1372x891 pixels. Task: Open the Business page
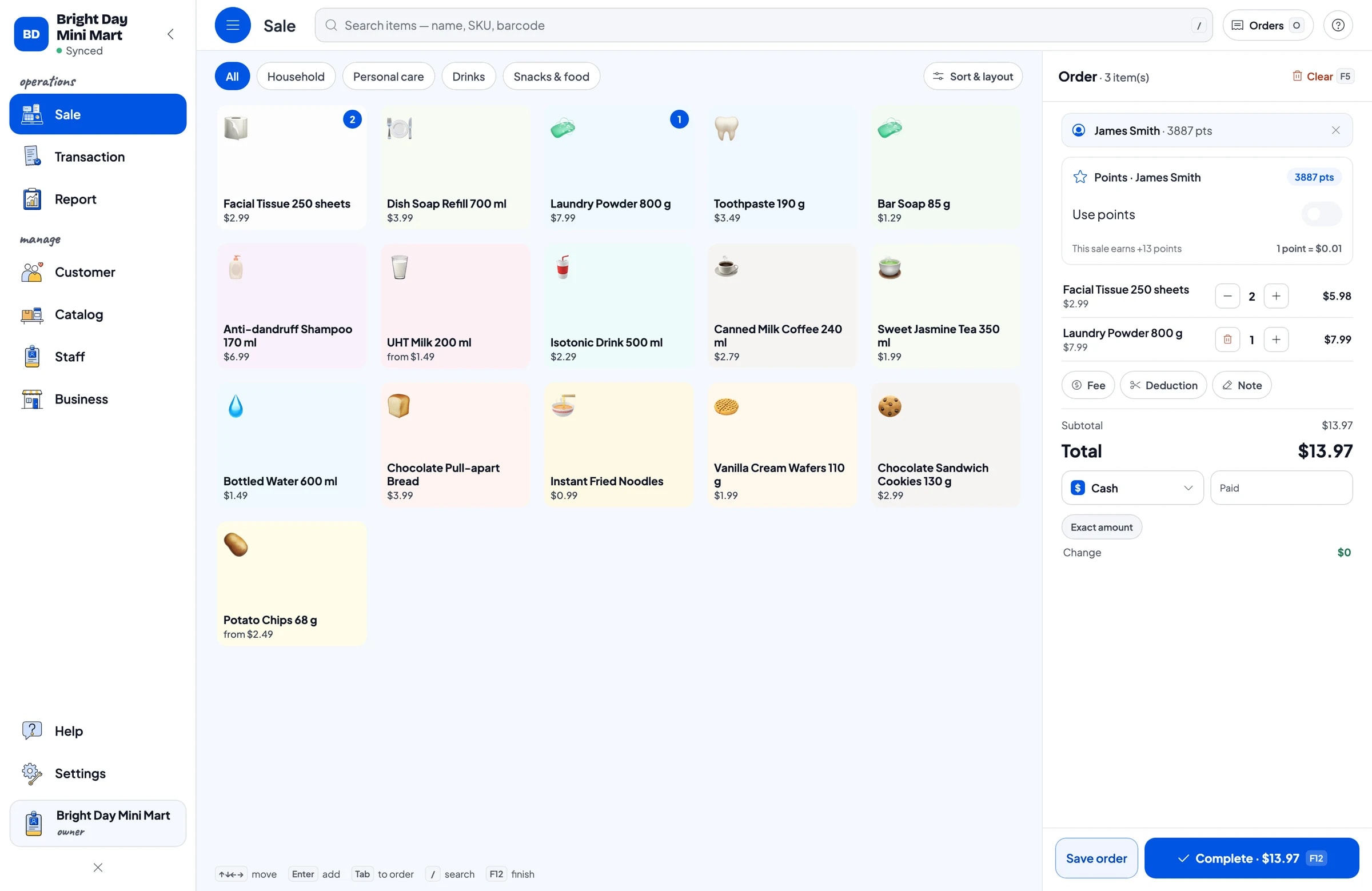coord(98,399)
